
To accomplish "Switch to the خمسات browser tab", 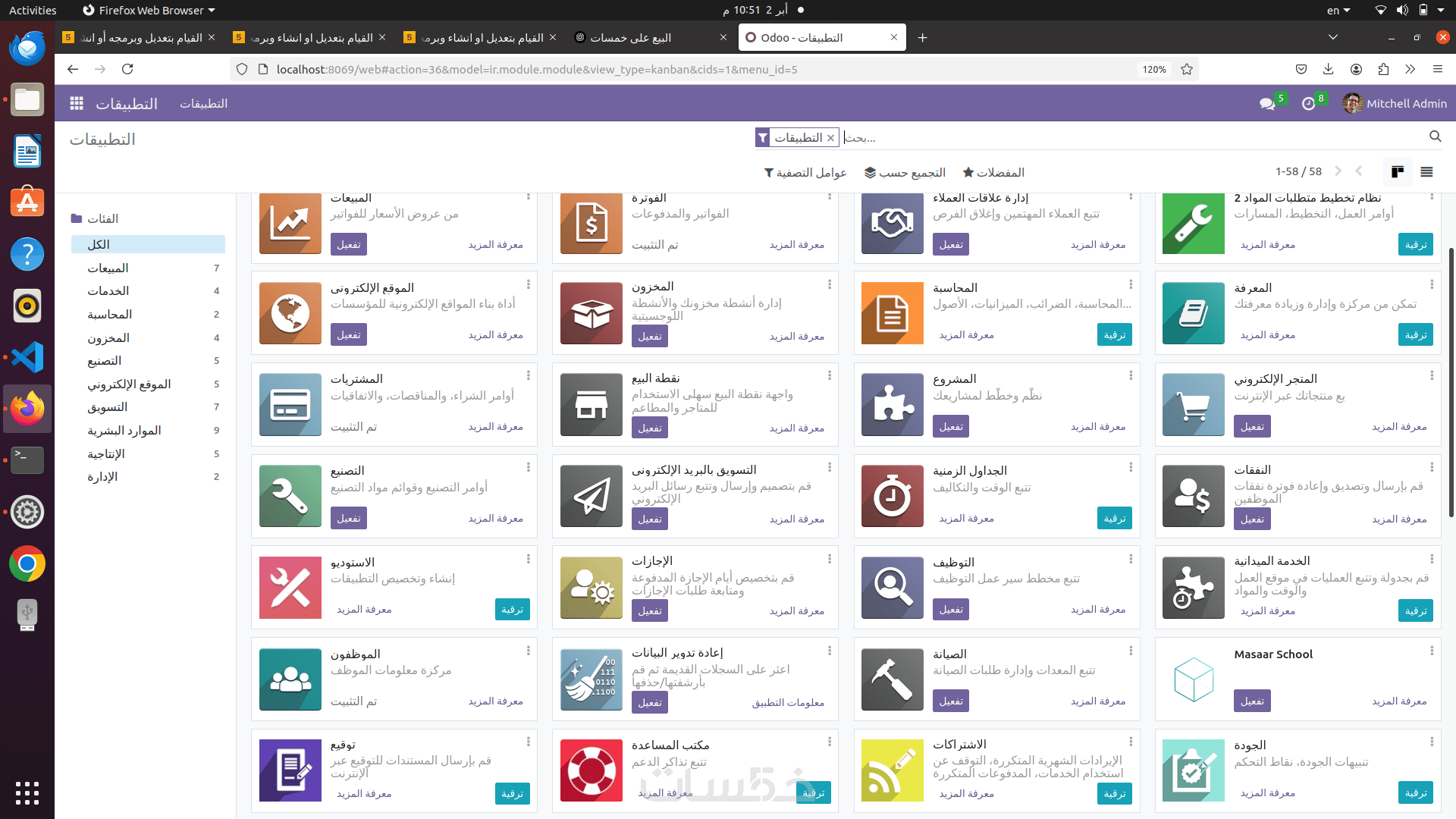I will coord(629,38).
